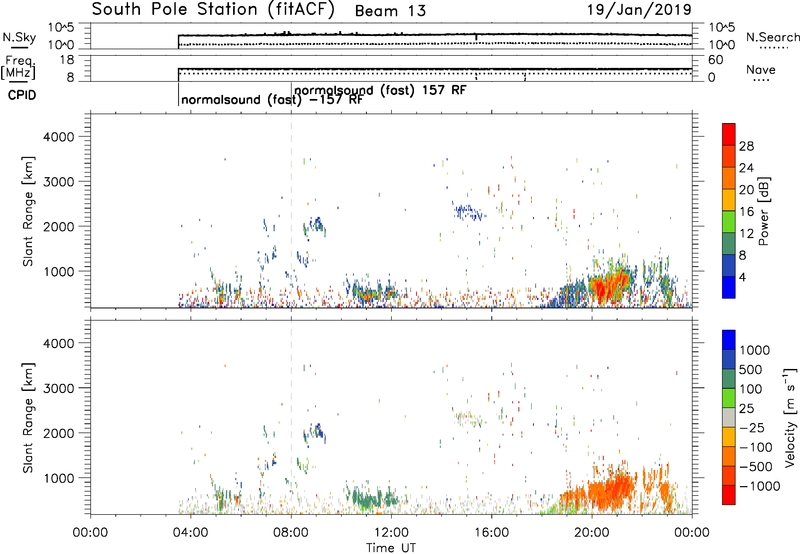Click the dashed 08:00 marker in power panel
This screenshot has height=554, width=800.
click(x=291, y=209)
